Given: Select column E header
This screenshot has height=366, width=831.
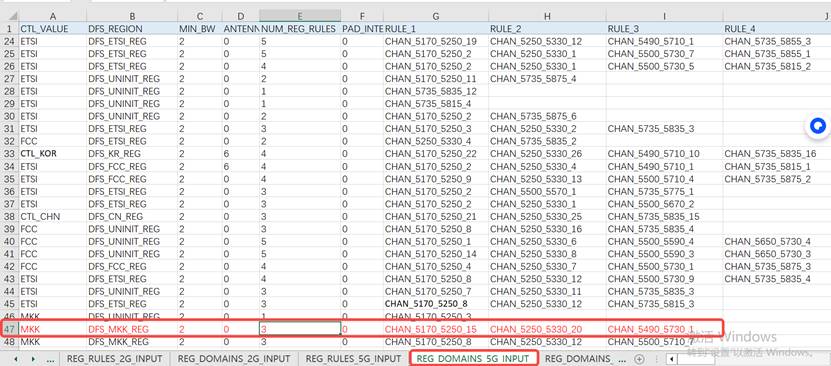Looking at the screenshot, I should pos(300,16).
